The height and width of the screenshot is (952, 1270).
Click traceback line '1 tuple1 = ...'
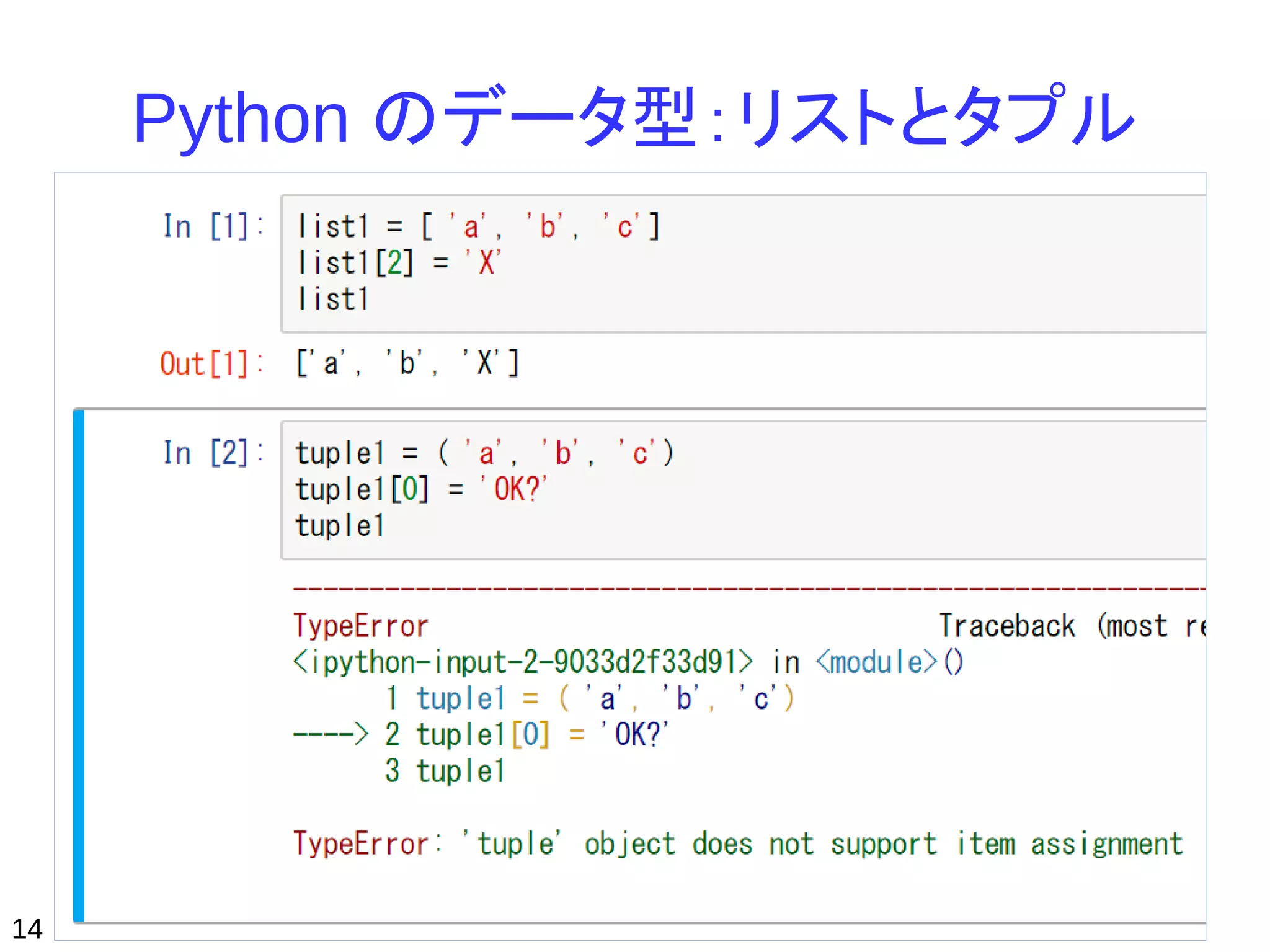[x=589, y=698]
